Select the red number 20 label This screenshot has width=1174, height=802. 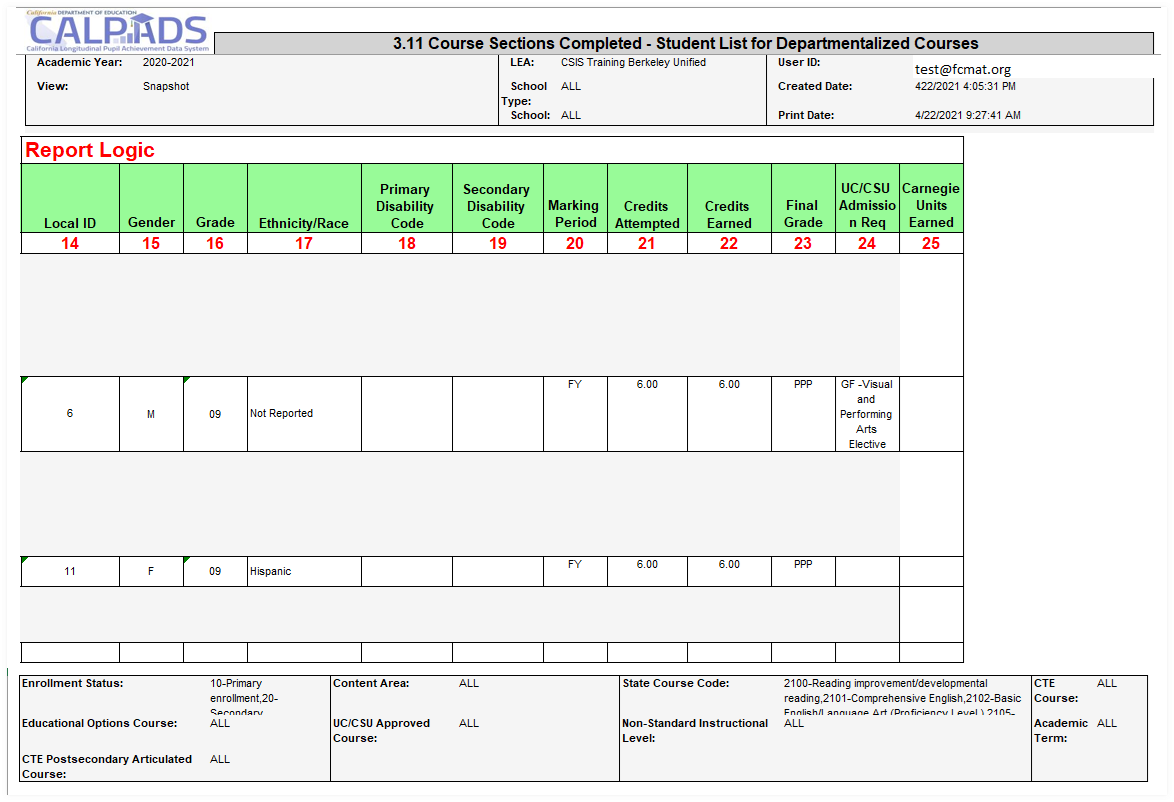[574, 243]
